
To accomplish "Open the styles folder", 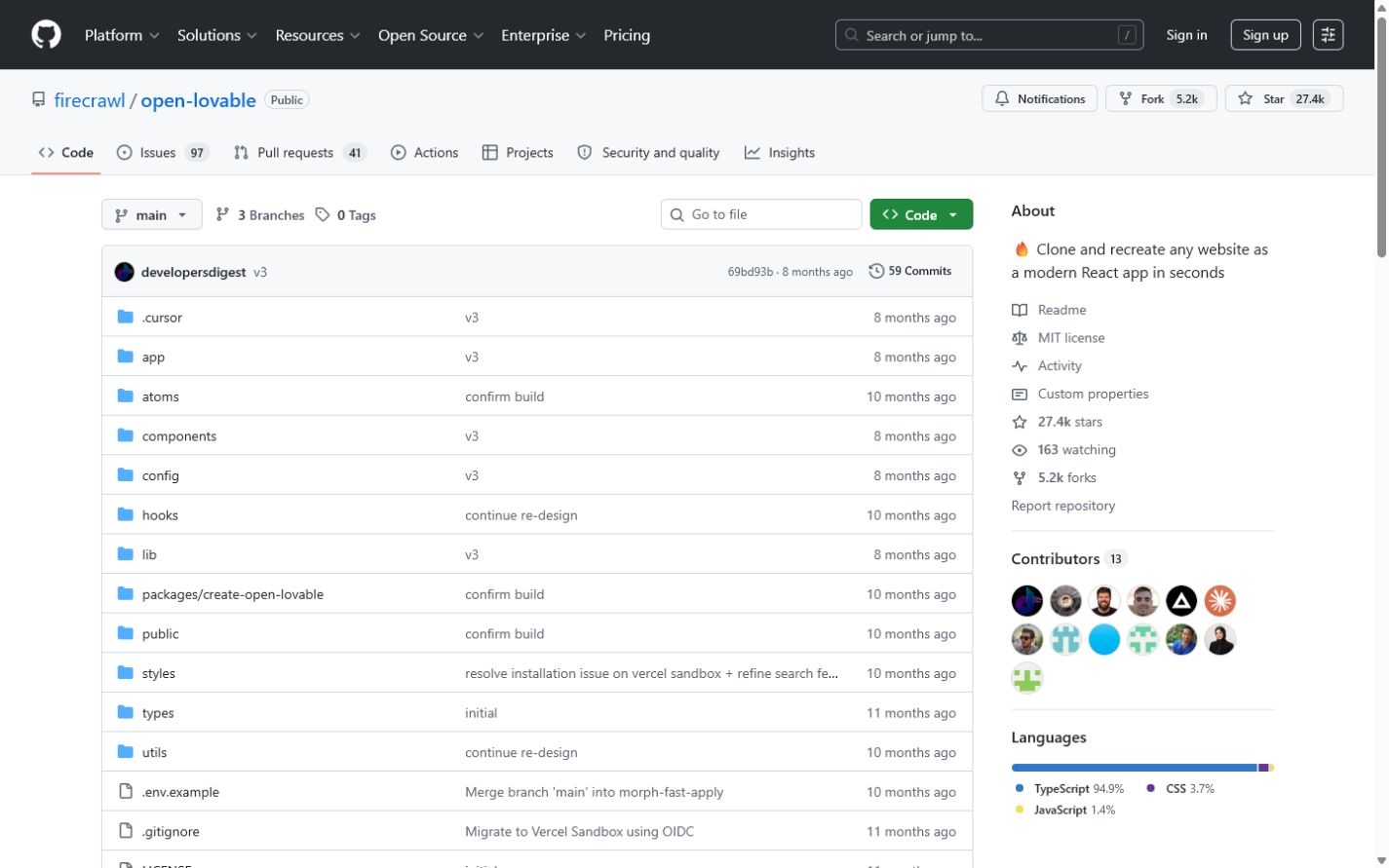I will [x=159, y=673].
